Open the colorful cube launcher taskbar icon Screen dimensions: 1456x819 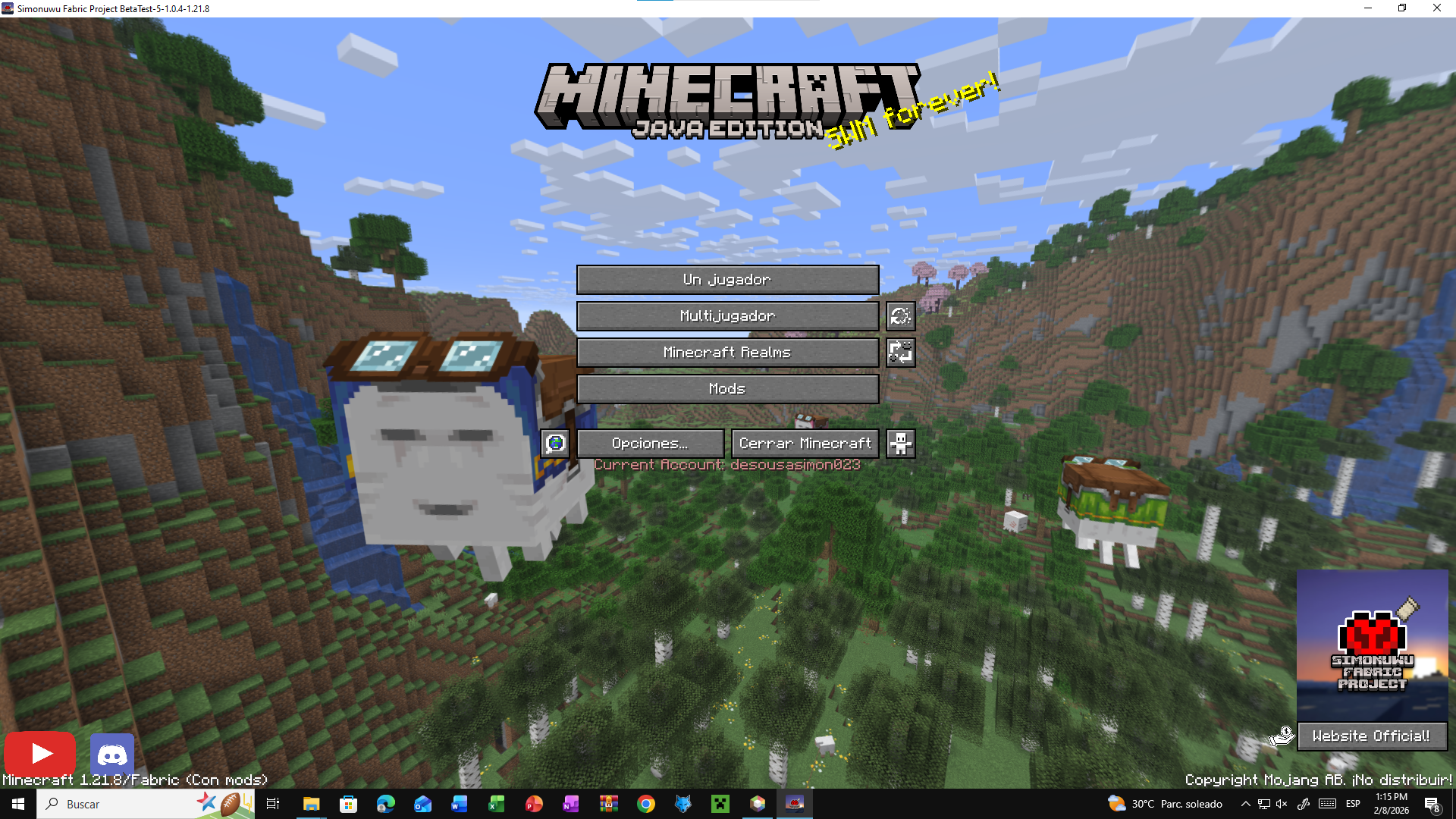(x=758, y=804)
